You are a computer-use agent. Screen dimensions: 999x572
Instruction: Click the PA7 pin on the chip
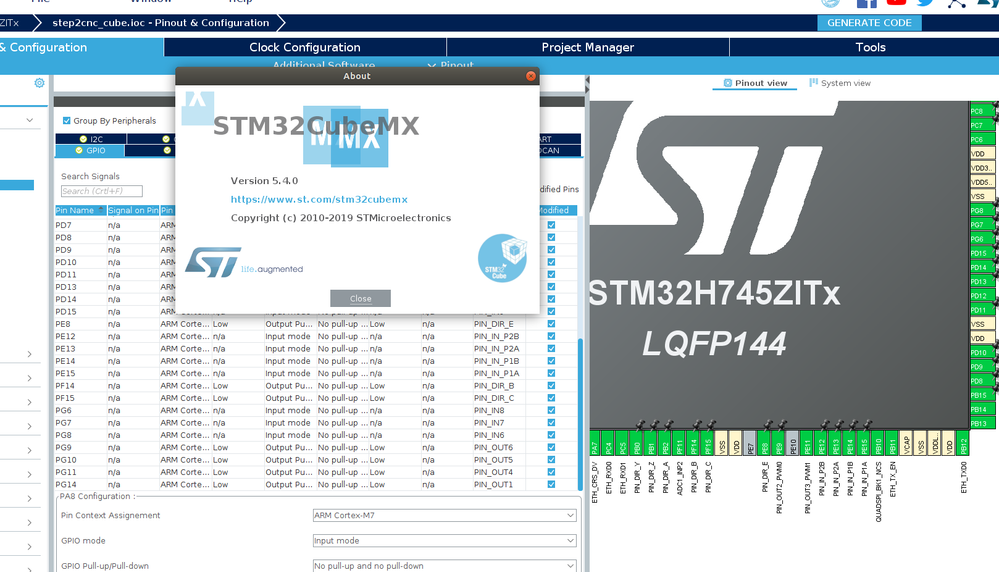coord(594,443)
